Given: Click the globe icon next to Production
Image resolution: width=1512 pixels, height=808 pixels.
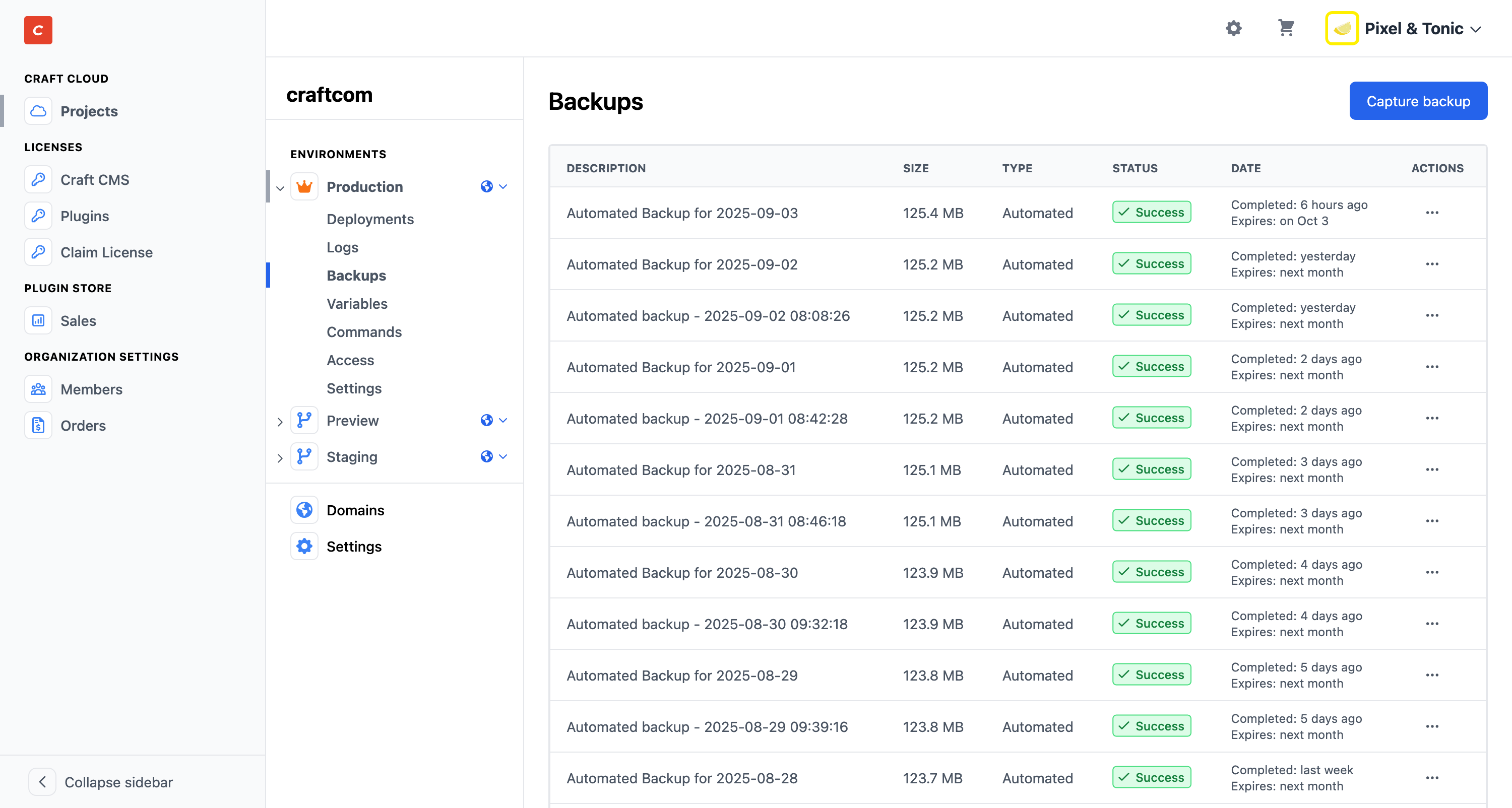Looking at the screenshot, I should point(486,186).
